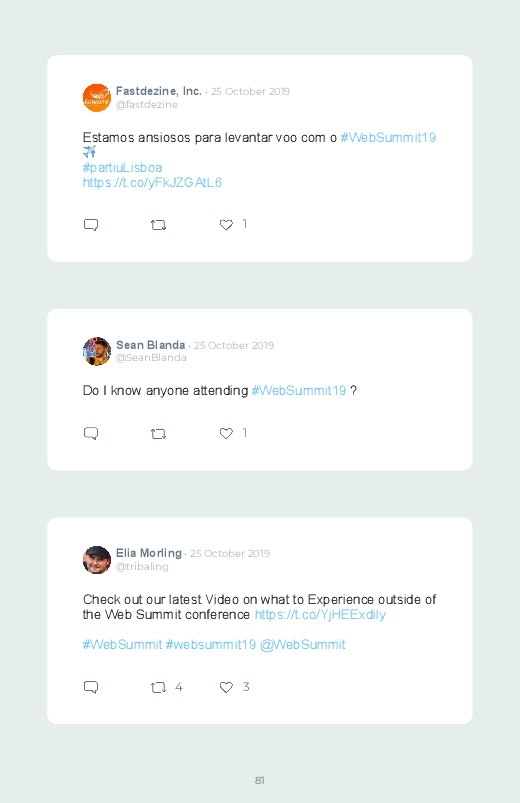Retweet Sean Blanda's tweet

[x=158, y=434]
